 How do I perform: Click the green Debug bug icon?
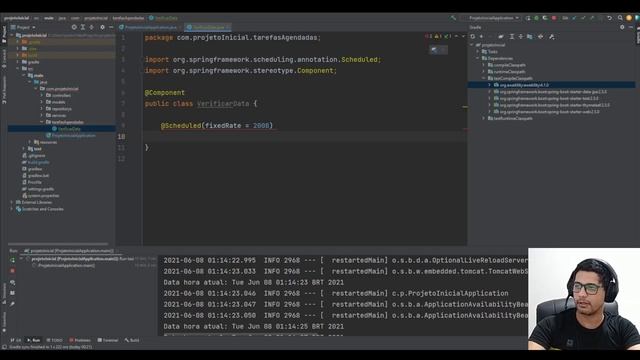pos(536,18)
